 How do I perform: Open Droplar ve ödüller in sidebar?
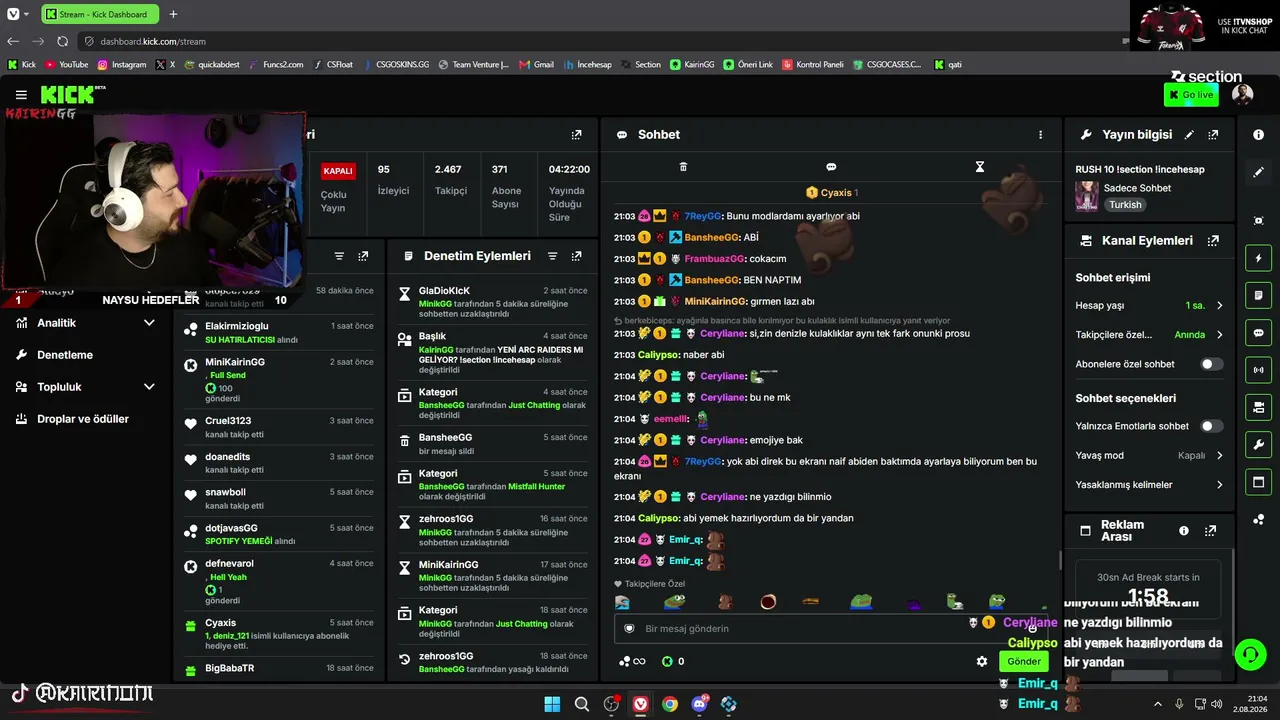click(85, 419)
